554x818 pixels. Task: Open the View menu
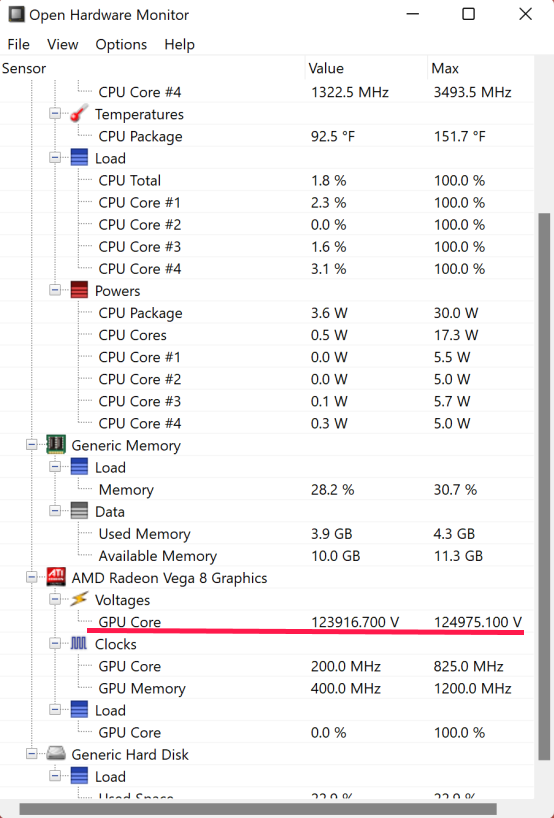63,44
